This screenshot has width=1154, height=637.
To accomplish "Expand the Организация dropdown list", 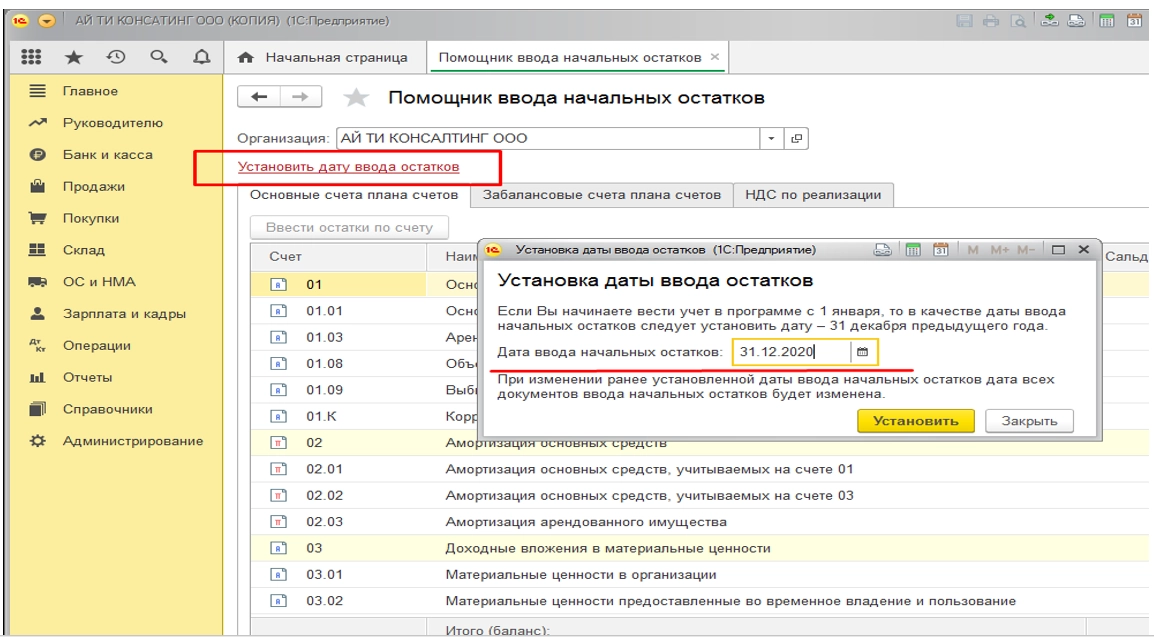I will tap(771, 138).
